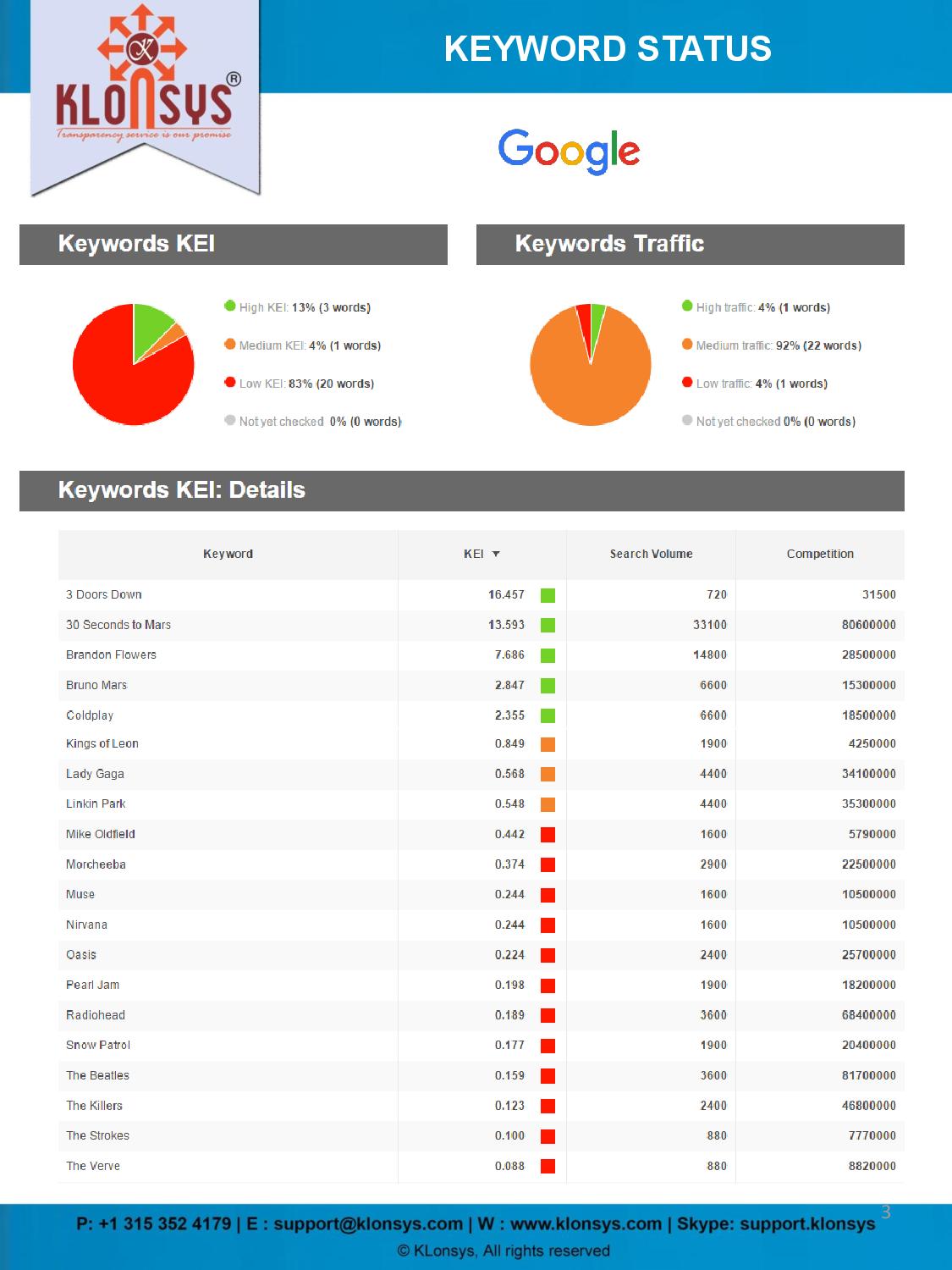Viewport: 952px width, 1270px height.
Task: Click competition value 81700000
Action: pos(869,1075)
